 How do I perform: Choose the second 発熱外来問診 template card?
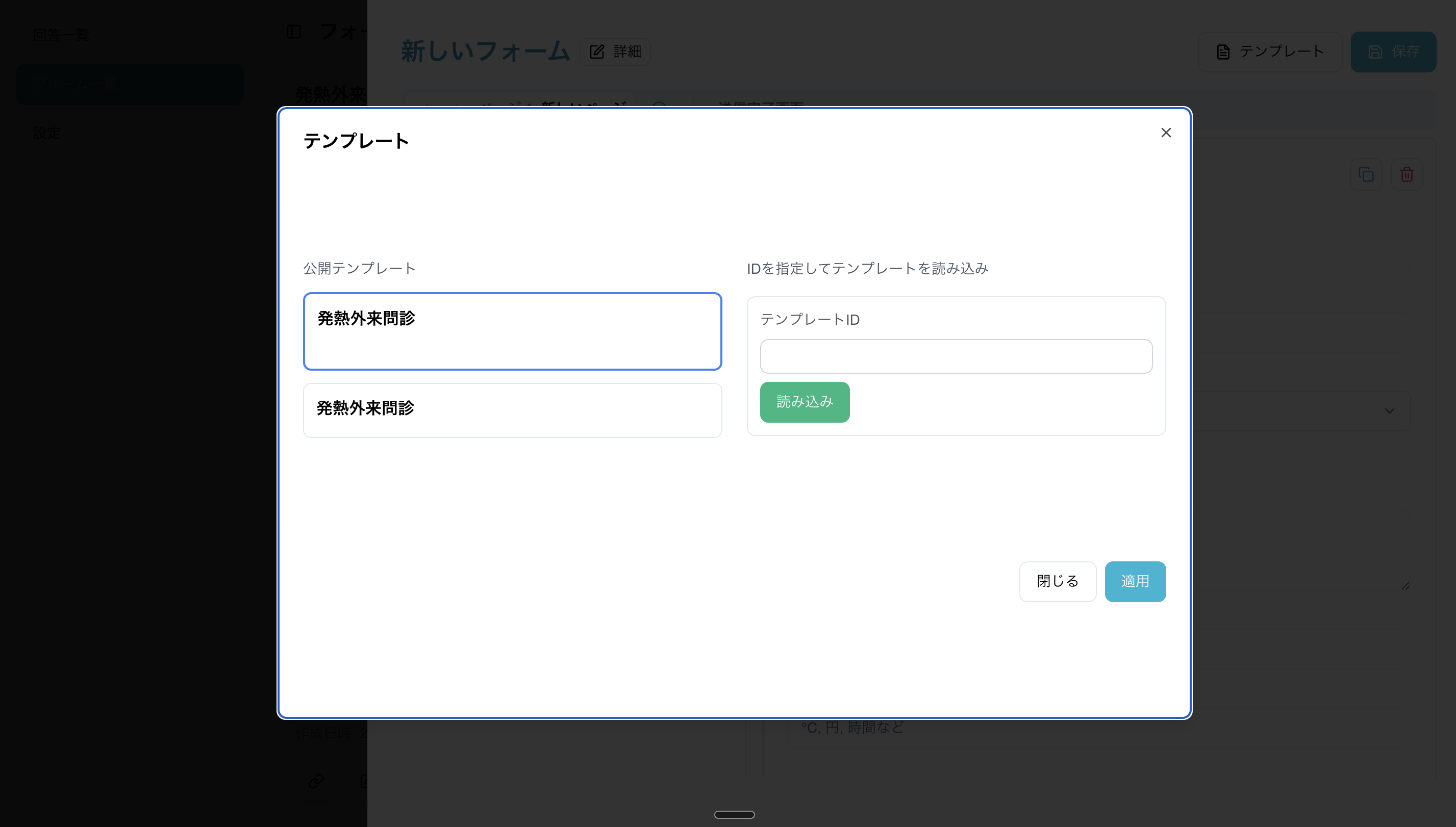[x=512, y=409]
